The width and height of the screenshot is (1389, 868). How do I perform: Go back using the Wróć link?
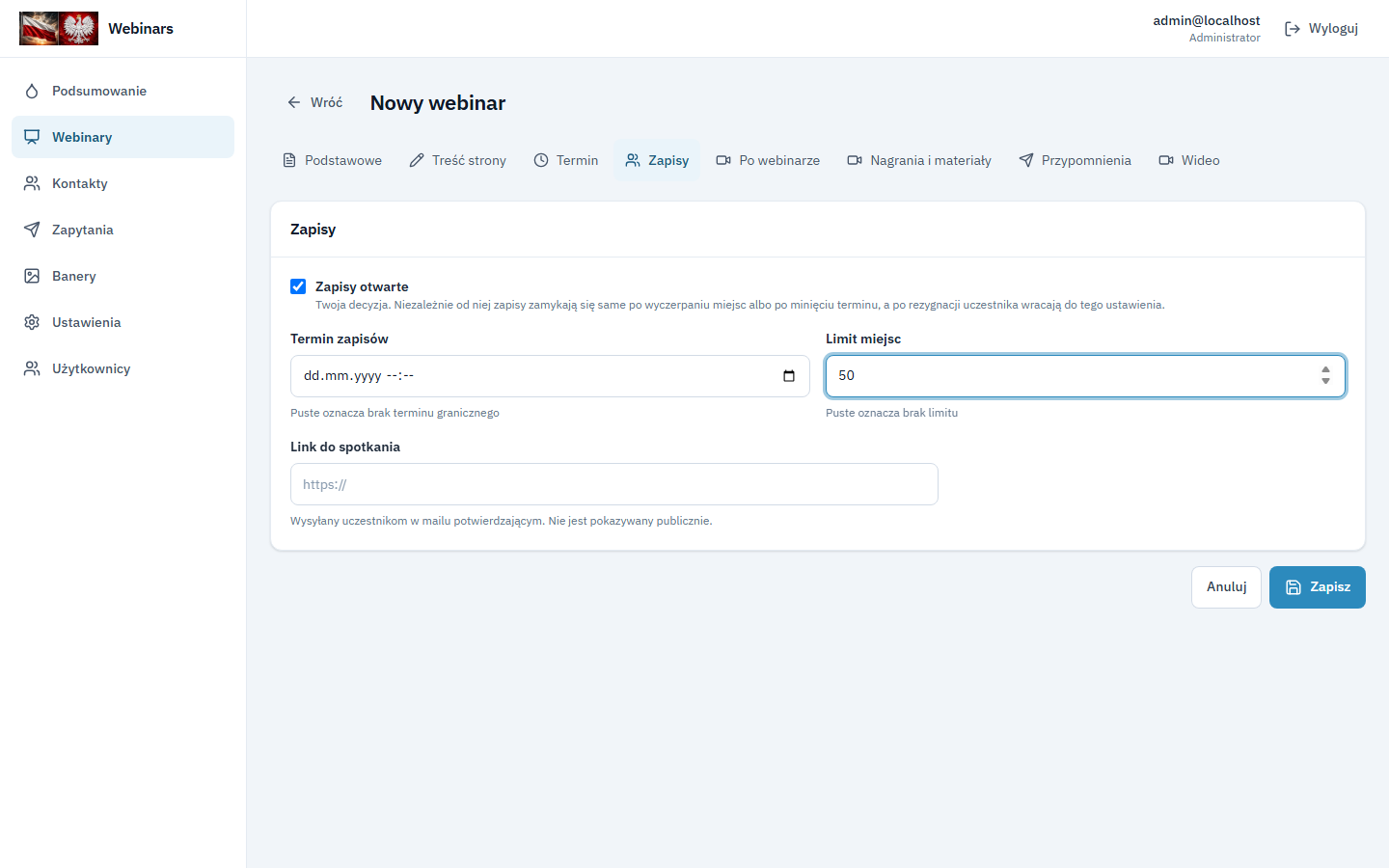click(x=314, y=102)
